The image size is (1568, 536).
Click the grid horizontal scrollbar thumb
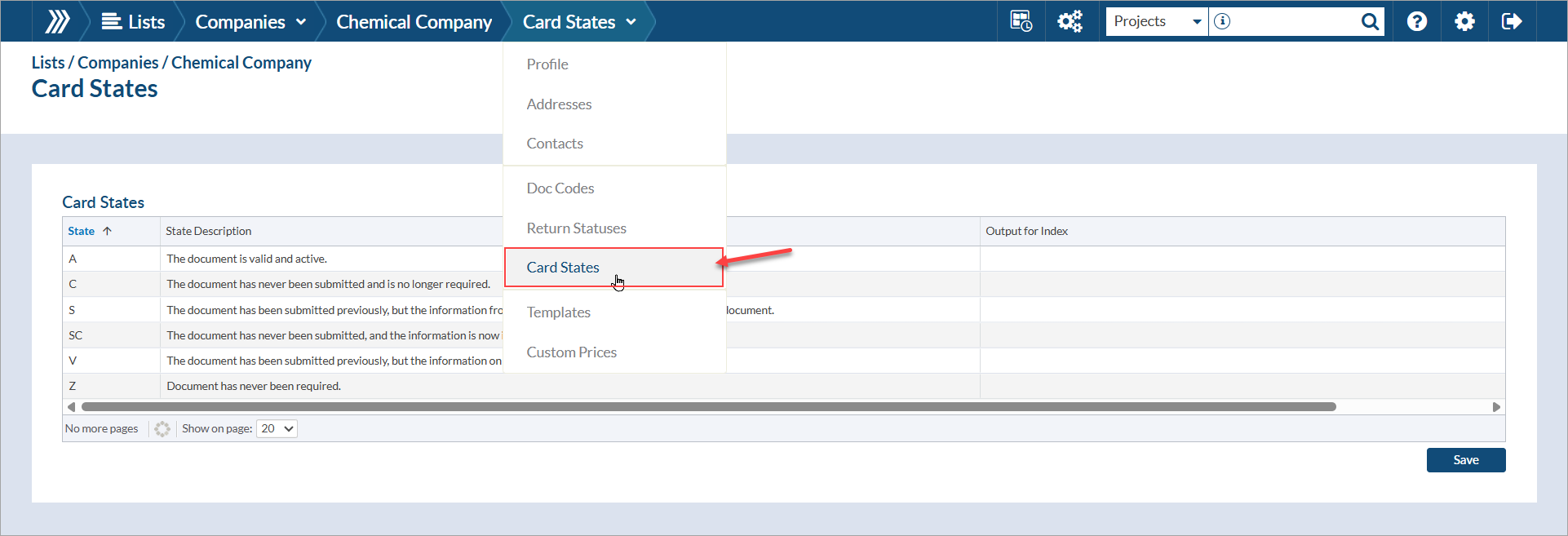pyautogui.click(x=708, y=406)
